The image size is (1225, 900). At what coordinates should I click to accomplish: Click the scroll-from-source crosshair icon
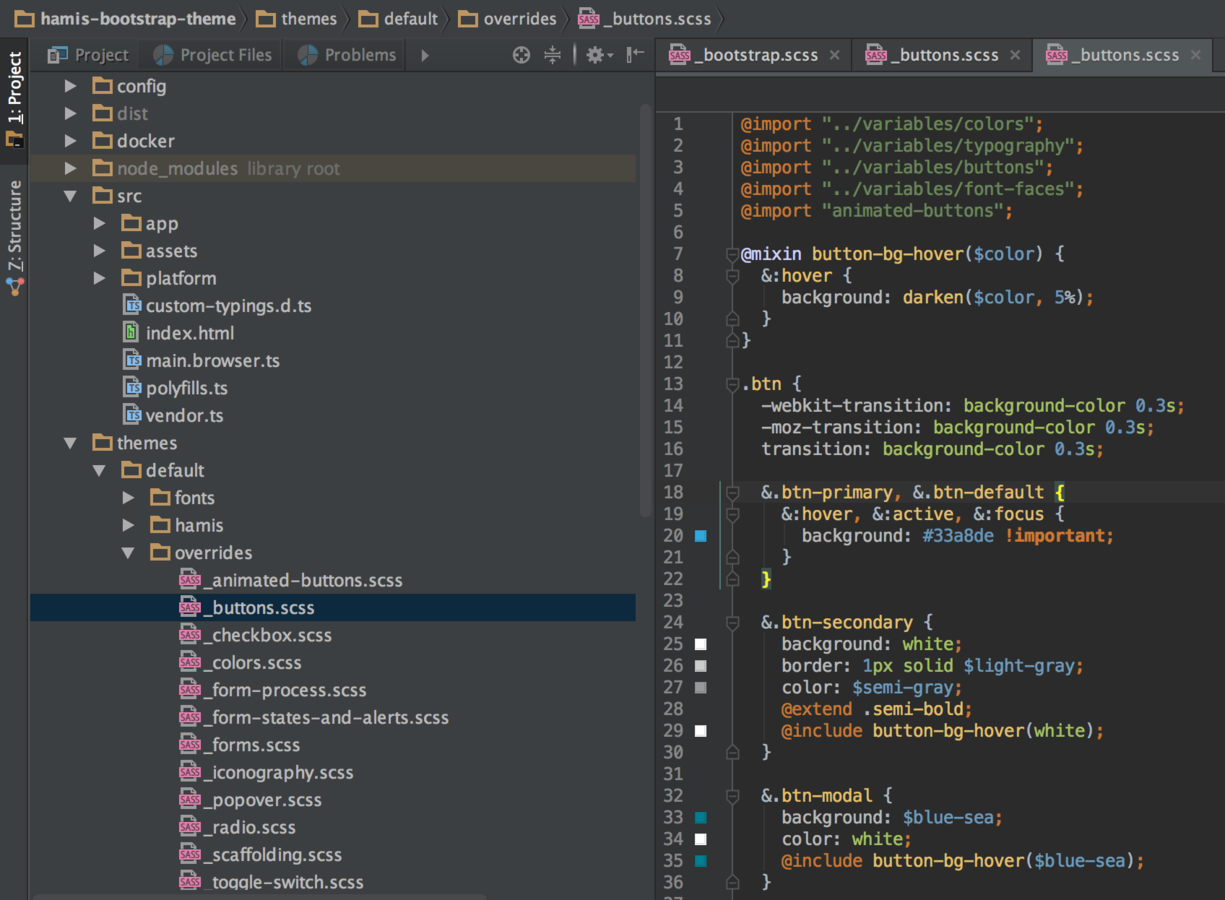tap(521, 55)
